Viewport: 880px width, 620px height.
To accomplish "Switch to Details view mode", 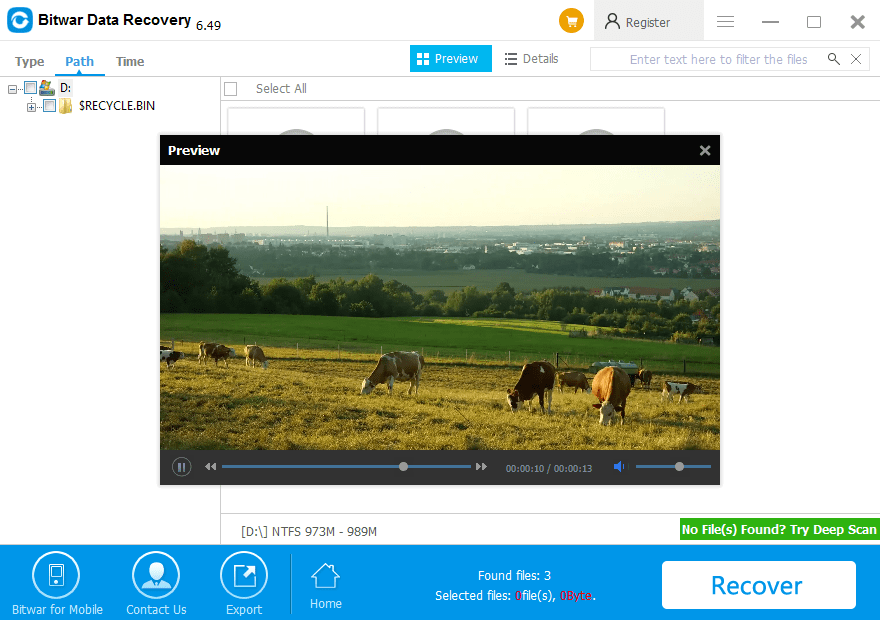I will tap(531, 58).
